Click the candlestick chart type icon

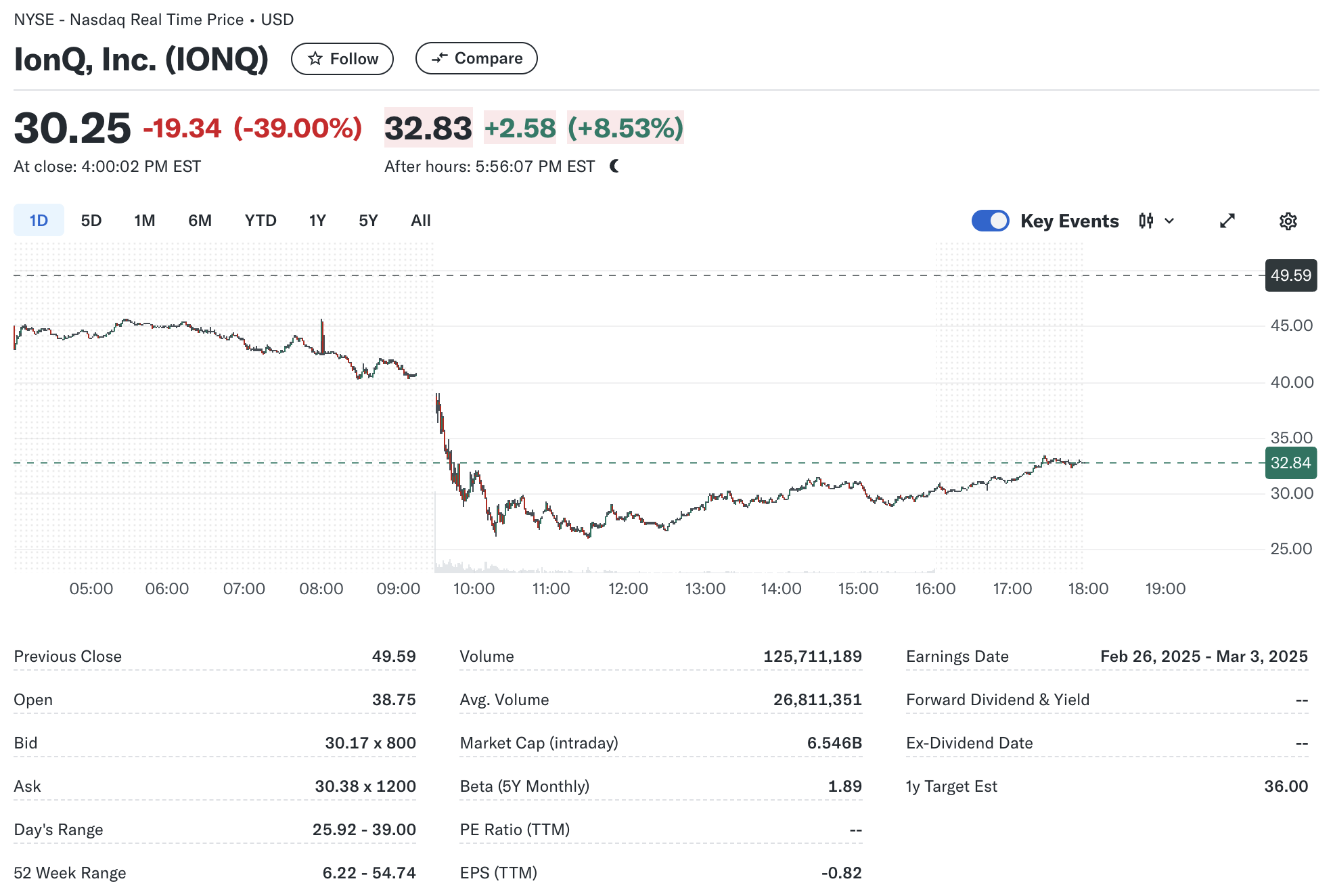tap(1146, 221)
